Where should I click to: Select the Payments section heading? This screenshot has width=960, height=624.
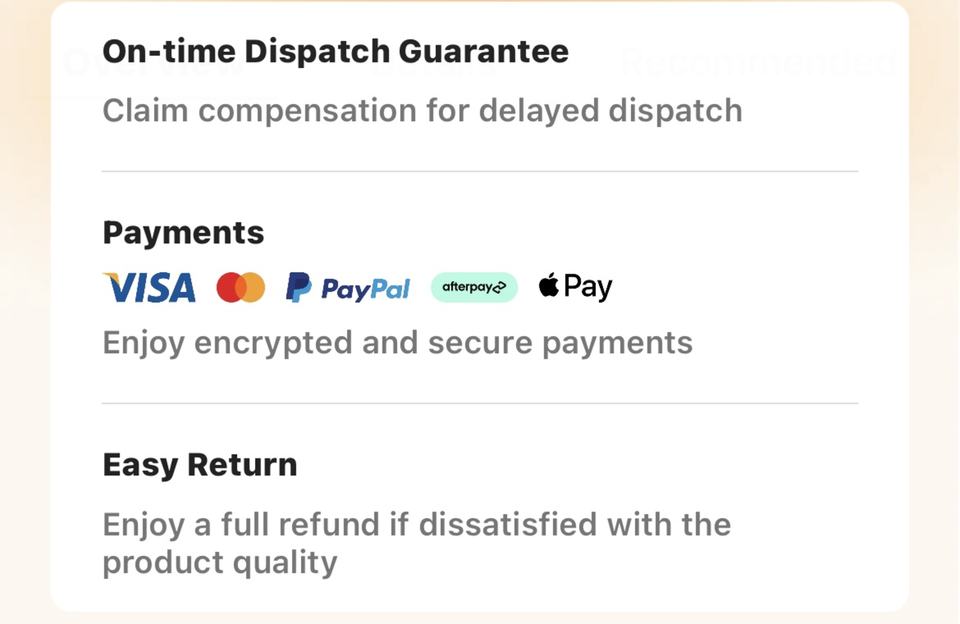(x=183, y=233)
